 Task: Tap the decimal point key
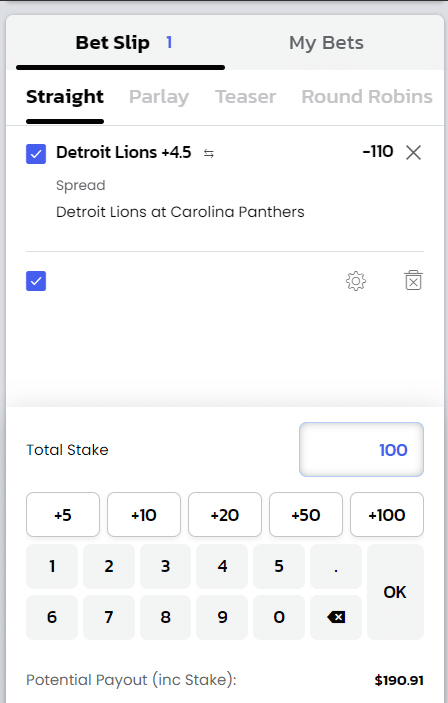point(336,566)
